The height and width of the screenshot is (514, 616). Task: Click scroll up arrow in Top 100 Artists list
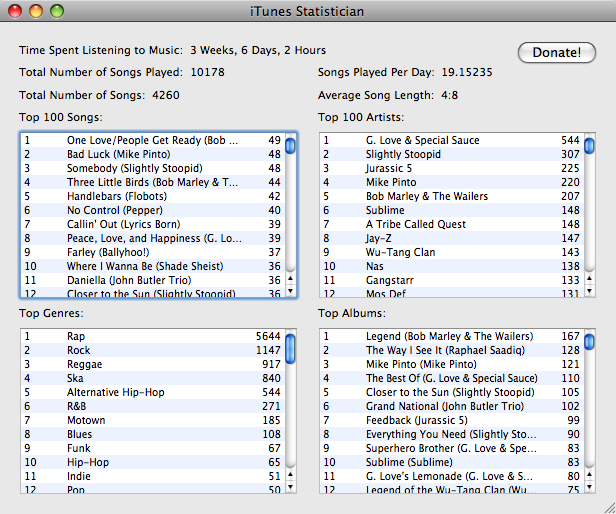589,278
